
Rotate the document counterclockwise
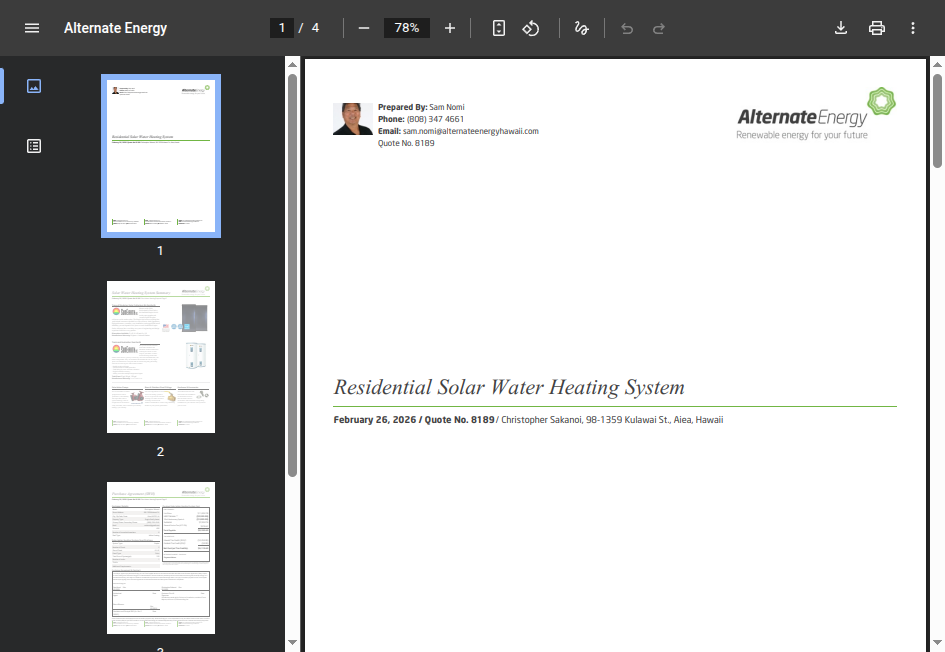coord(531,28)
